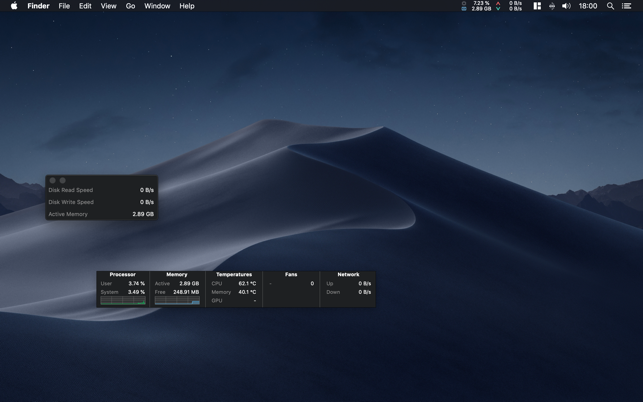Open the Apple menu
Image resolution: width=643 pixels, height=402 pixels.
[x=14, y=6]
